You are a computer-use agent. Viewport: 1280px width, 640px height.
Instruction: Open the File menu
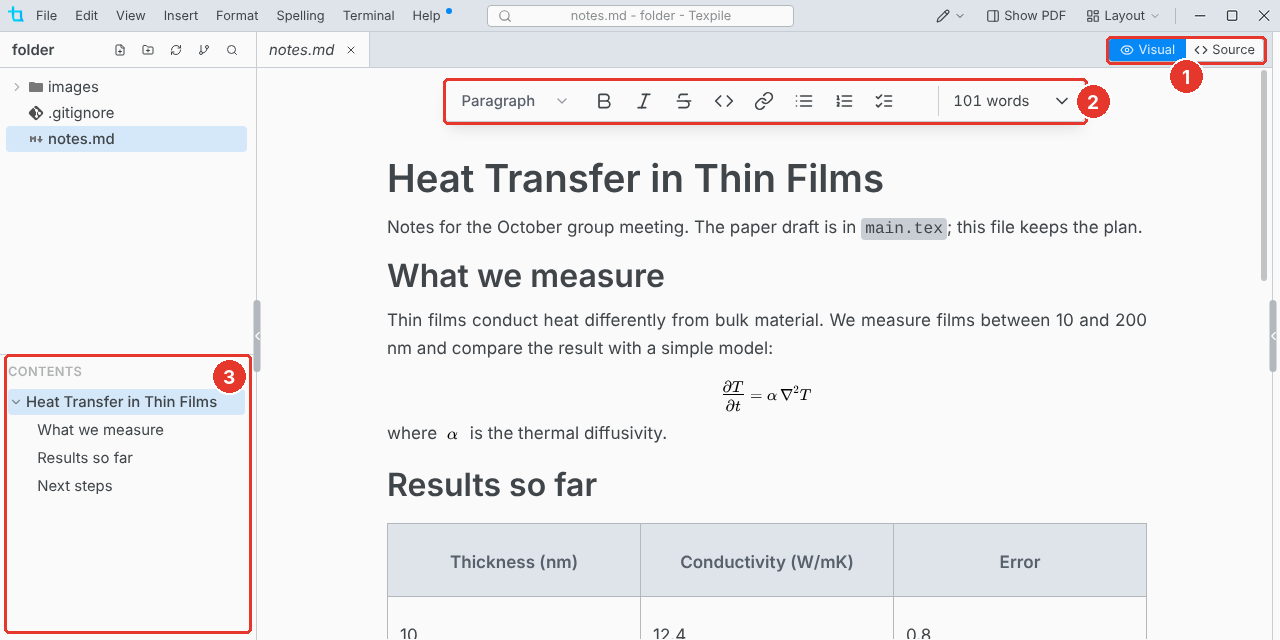pyautogui.click(x=46, y=16)
